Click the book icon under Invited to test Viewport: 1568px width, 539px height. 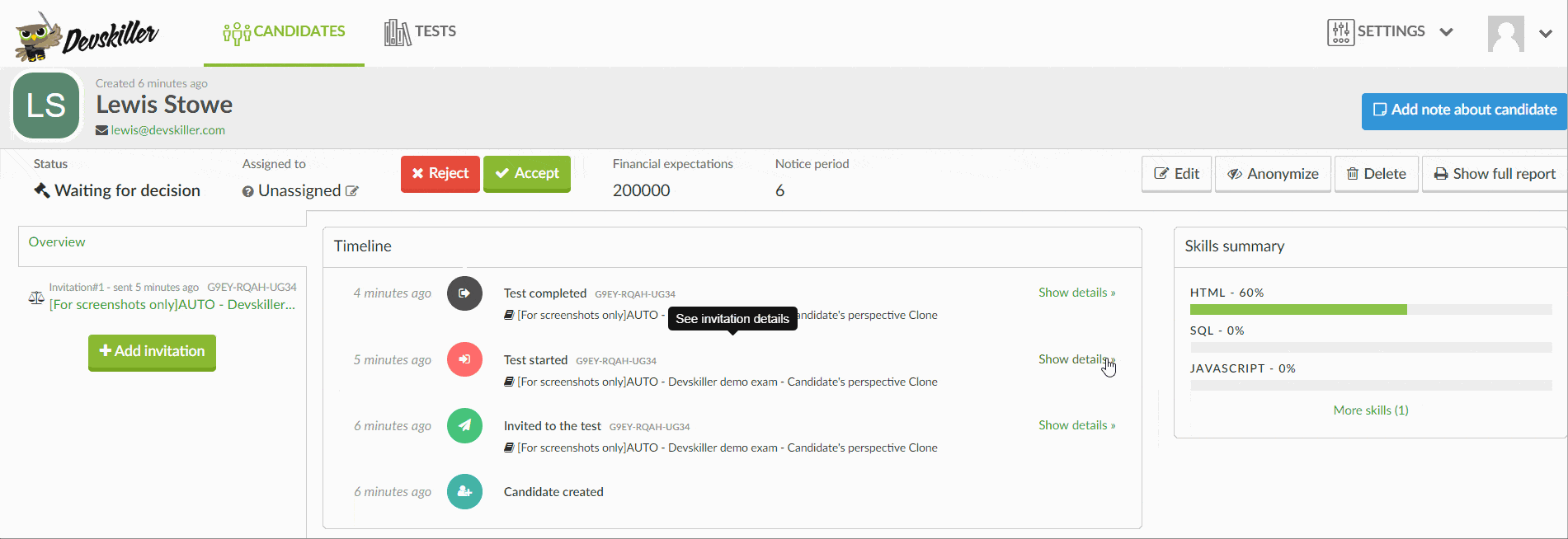tap(509, 448)
